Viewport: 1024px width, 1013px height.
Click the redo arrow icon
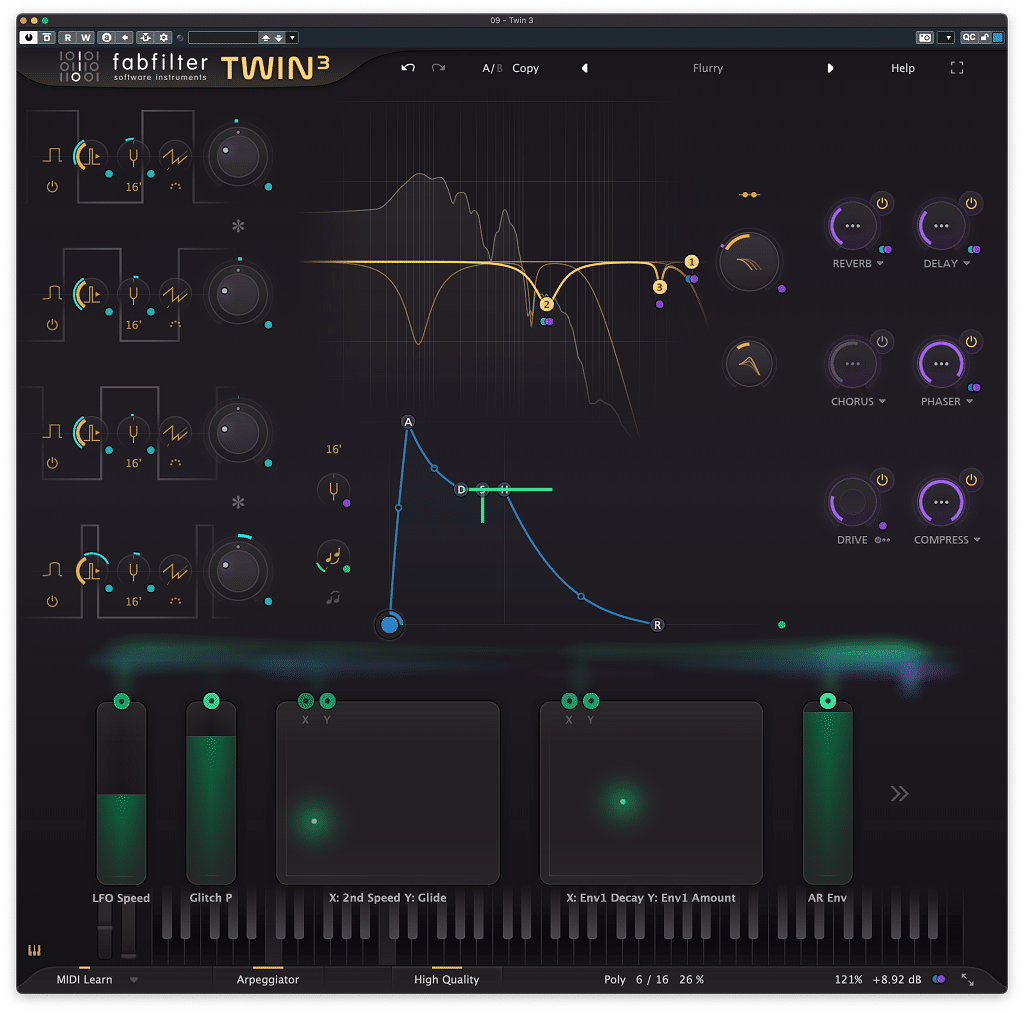click(x=438, y=68)
